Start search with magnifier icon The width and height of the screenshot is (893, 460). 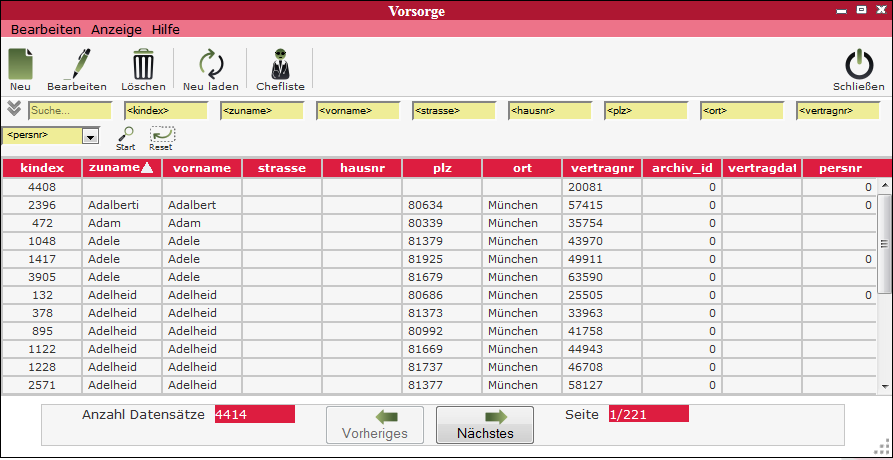126,134
